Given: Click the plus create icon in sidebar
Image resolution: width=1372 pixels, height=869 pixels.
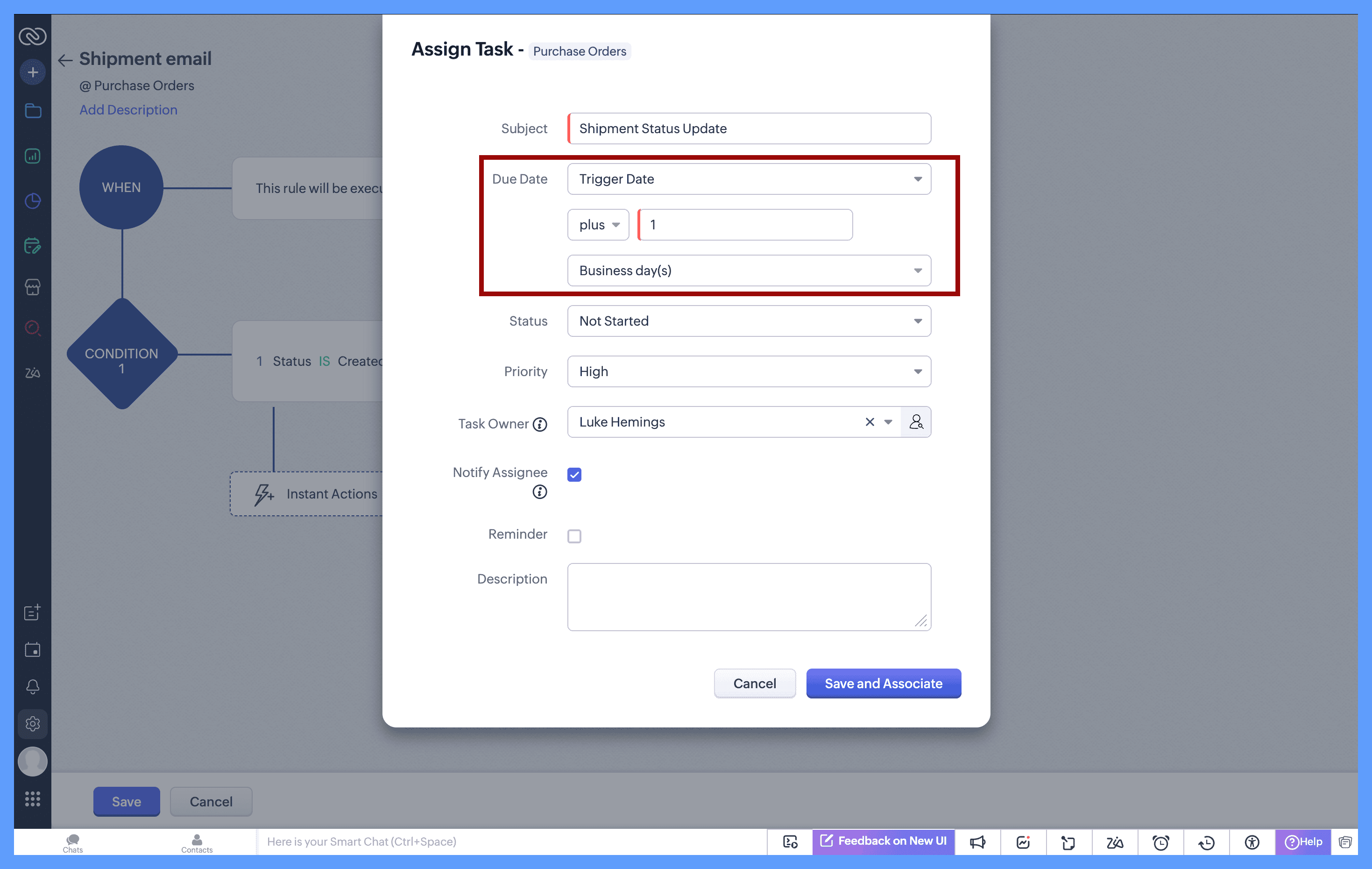Looking at the screenshot, I should tap(33, 72).
